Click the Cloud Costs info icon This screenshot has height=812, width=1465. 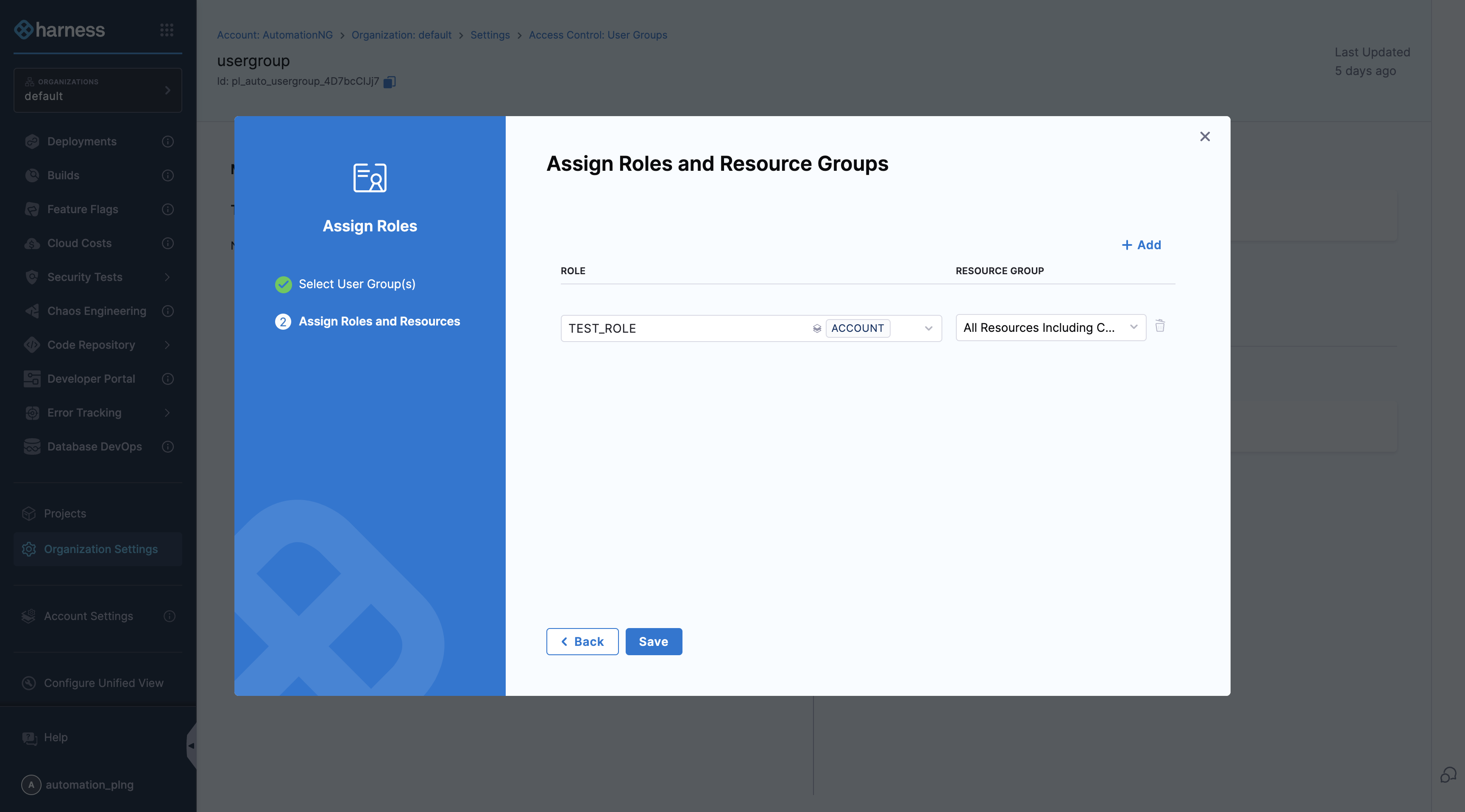(x=168, y=243)
